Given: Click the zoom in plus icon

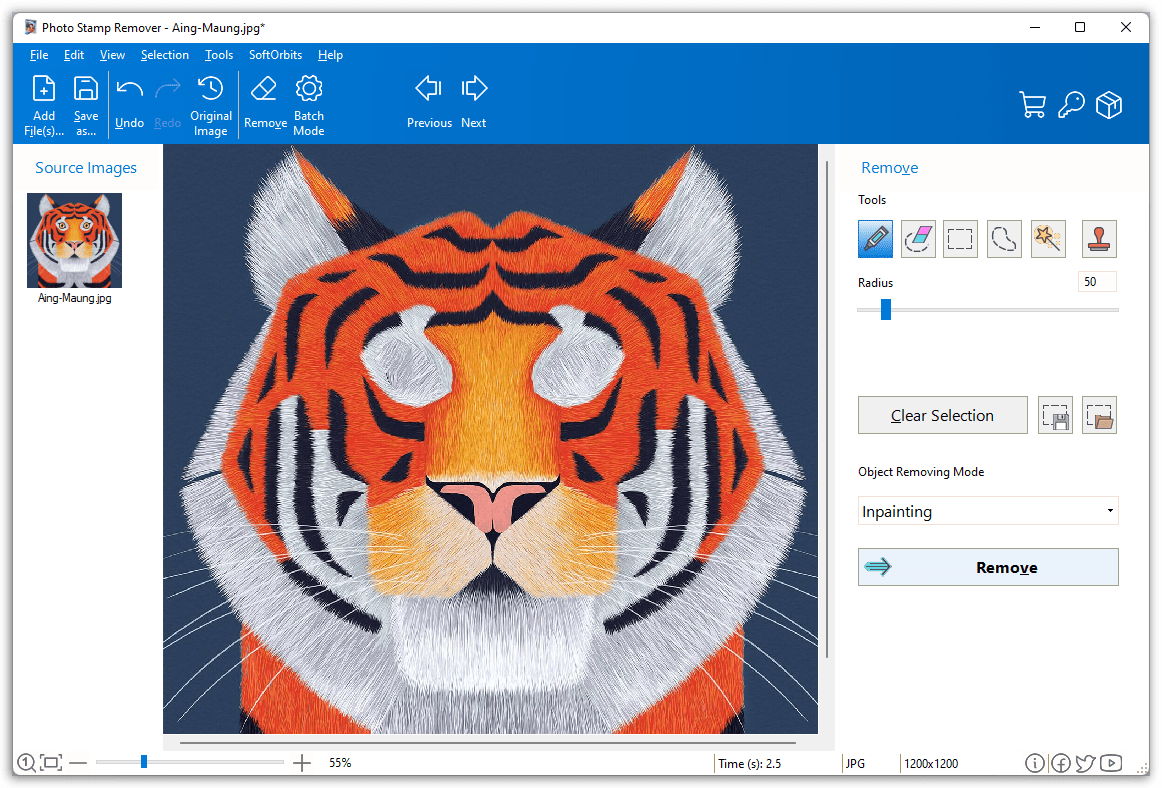Looking at the screenshot, I should coord(302,762).
